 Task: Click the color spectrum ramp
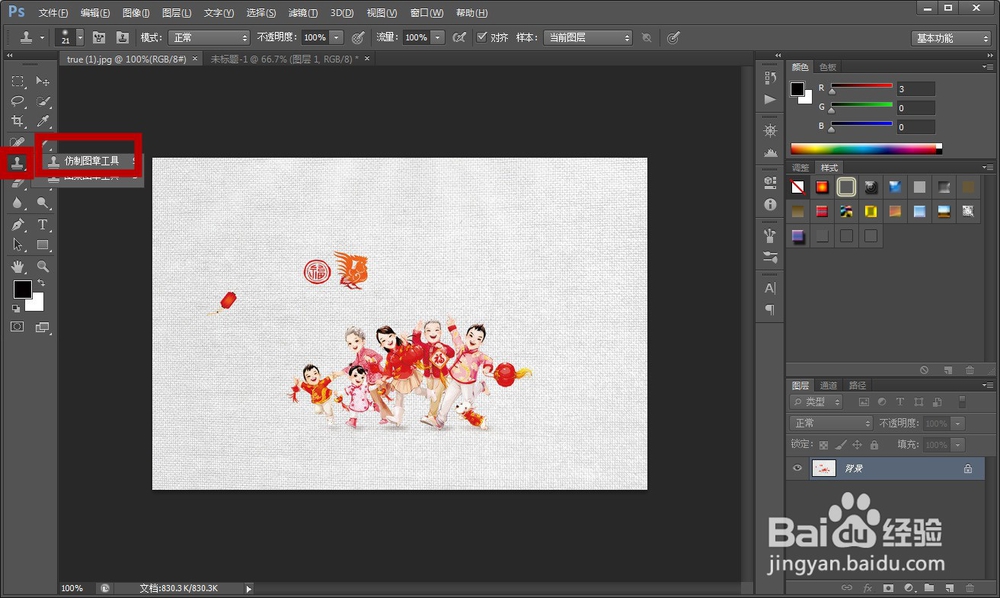[x=866, y=149]
